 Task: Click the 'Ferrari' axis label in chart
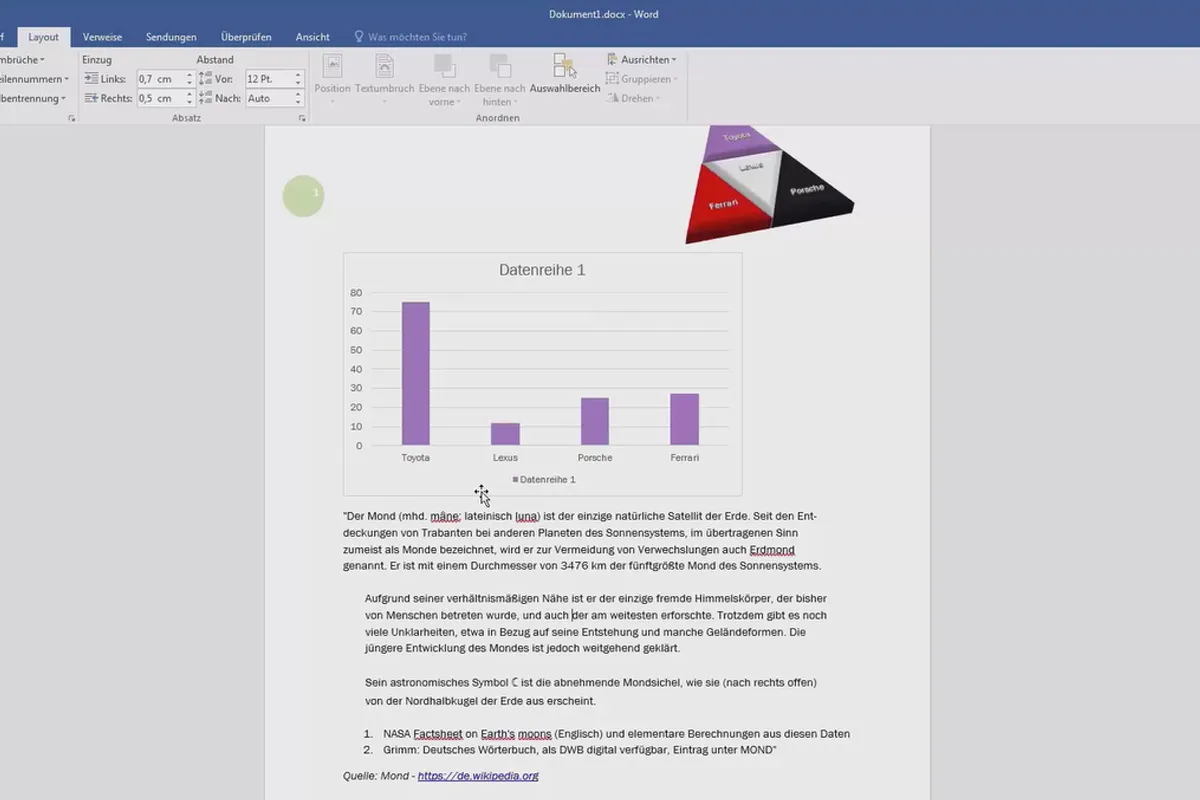click(x=684, y=458)
